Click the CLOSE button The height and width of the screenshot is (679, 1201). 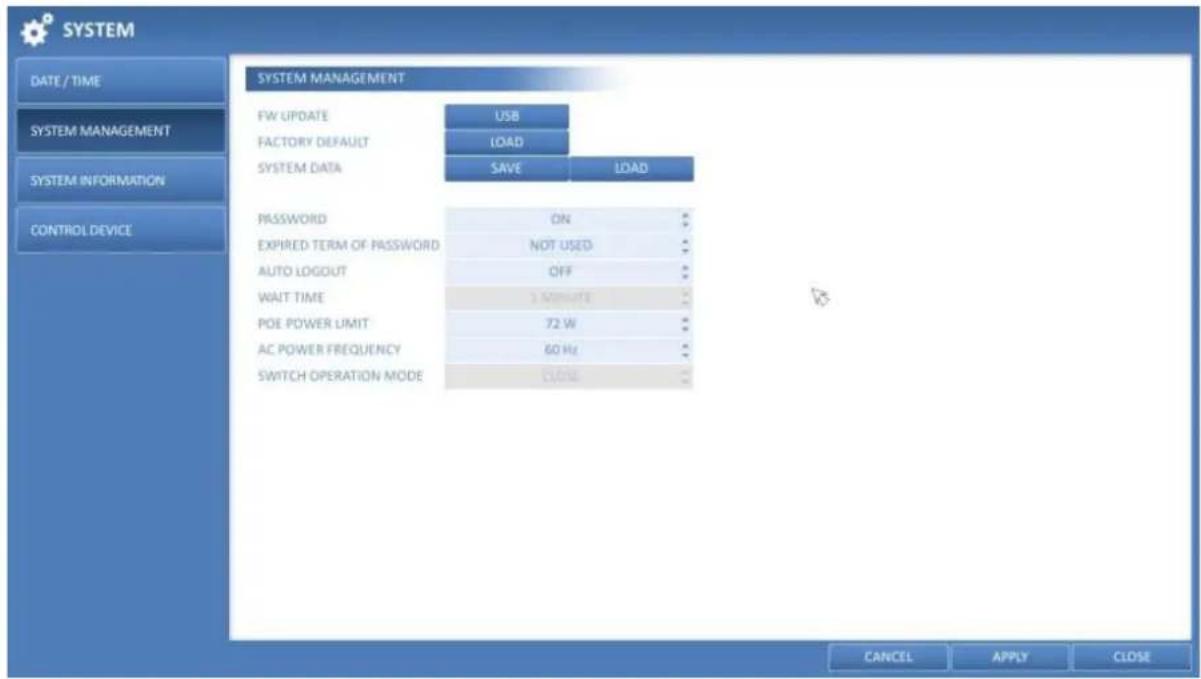[x=1131, y=657]
